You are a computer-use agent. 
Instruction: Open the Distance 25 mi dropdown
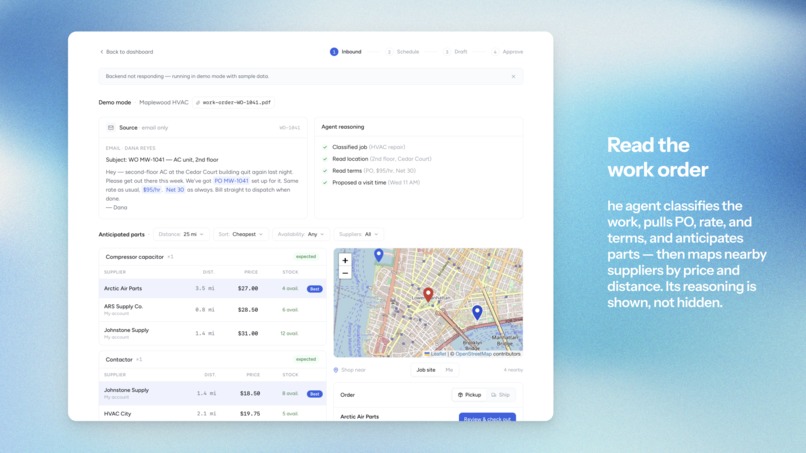(x=181, y=234)
